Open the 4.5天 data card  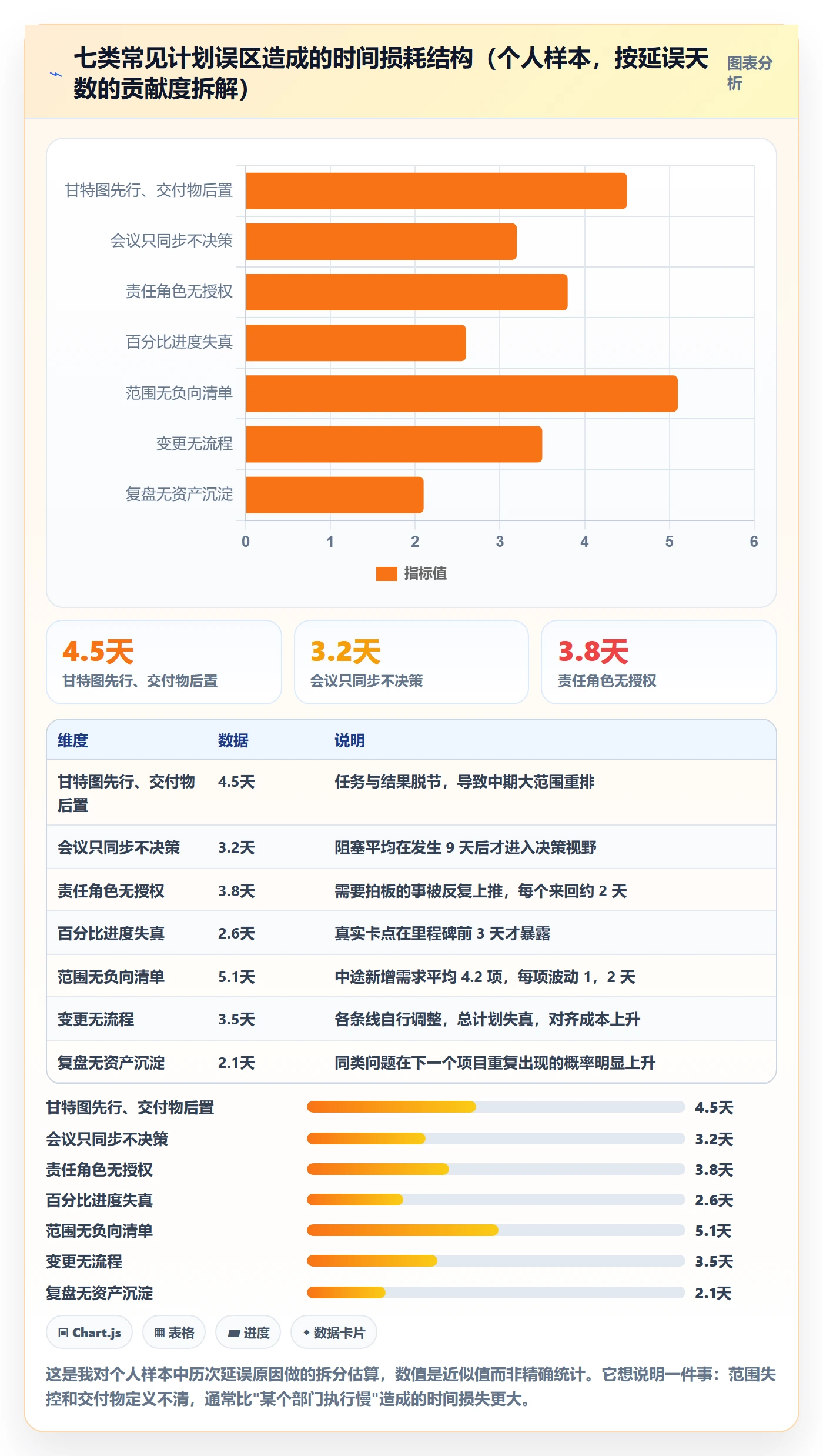(164, 662)
